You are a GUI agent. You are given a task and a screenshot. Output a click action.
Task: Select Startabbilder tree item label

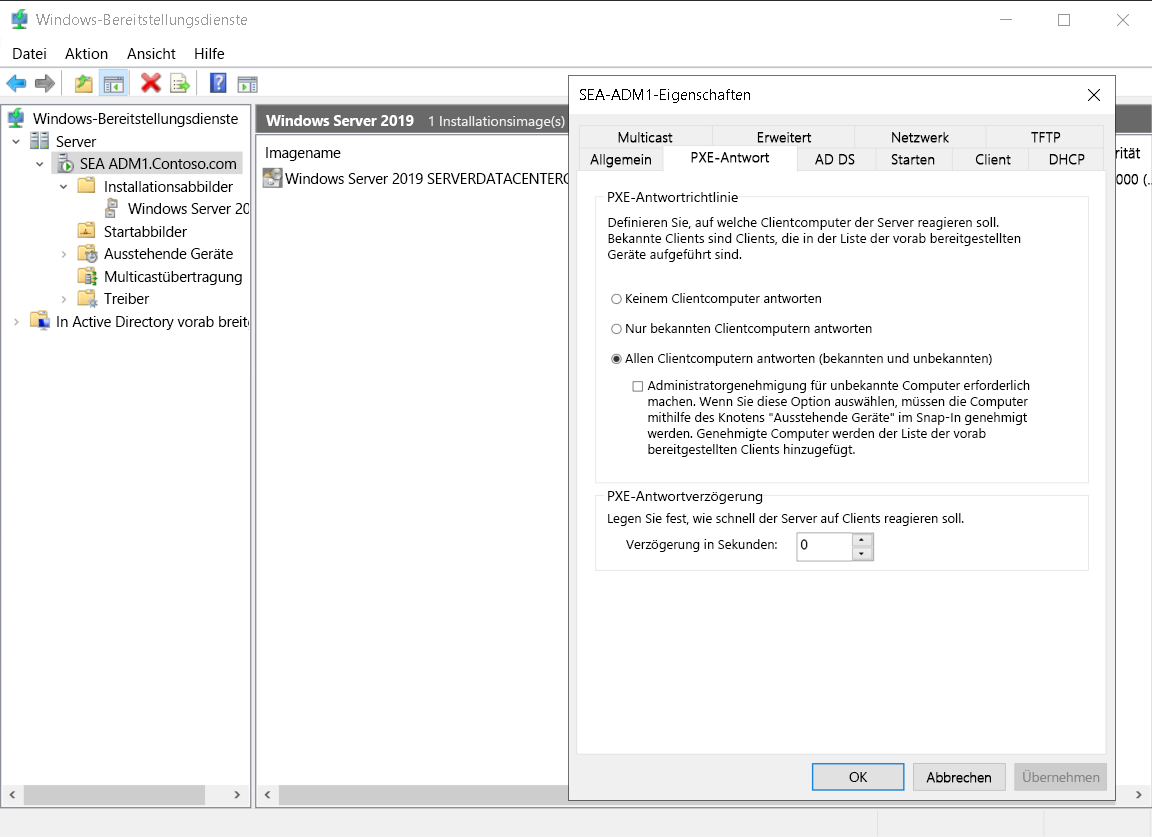(x=145, y=231)
